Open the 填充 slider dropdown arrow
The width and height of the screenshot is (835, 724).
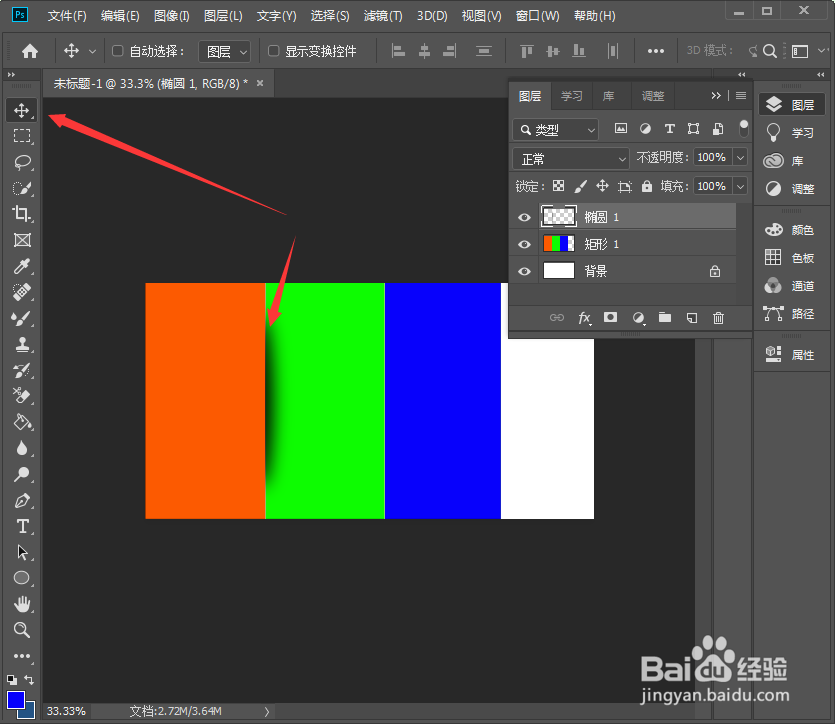pyautogui.click(x=740, y=186)
